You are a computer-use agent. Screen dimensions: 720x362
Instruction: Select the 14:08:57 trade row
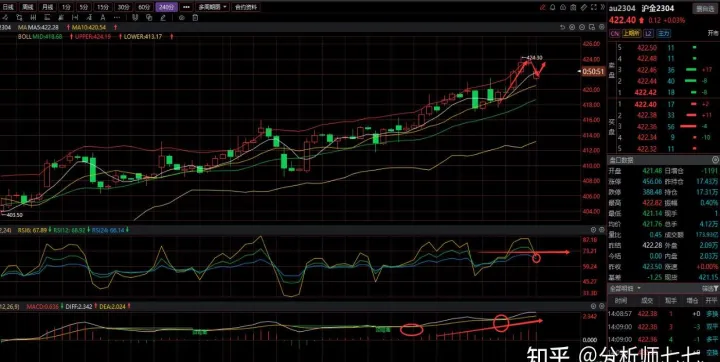664,314
